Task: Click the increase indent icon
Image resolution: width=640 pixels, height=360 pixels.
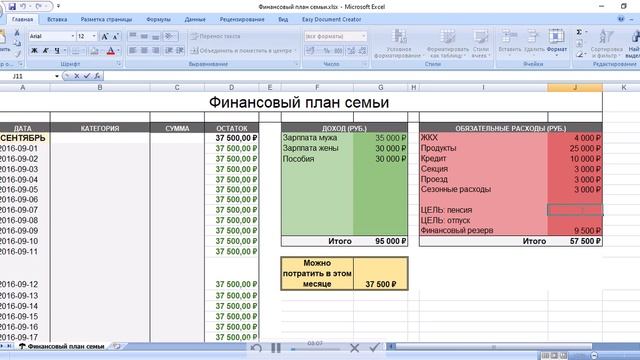Action: (180, 51)
